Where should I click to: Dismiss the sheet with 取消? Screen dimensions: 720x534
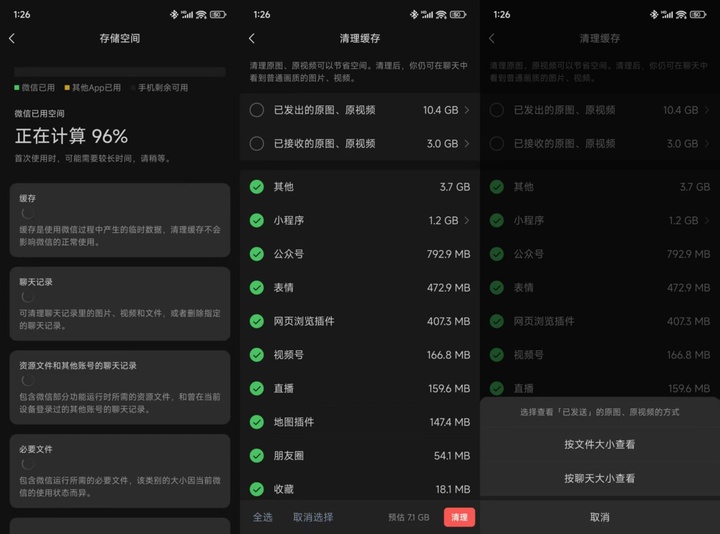tap(600, 517)
